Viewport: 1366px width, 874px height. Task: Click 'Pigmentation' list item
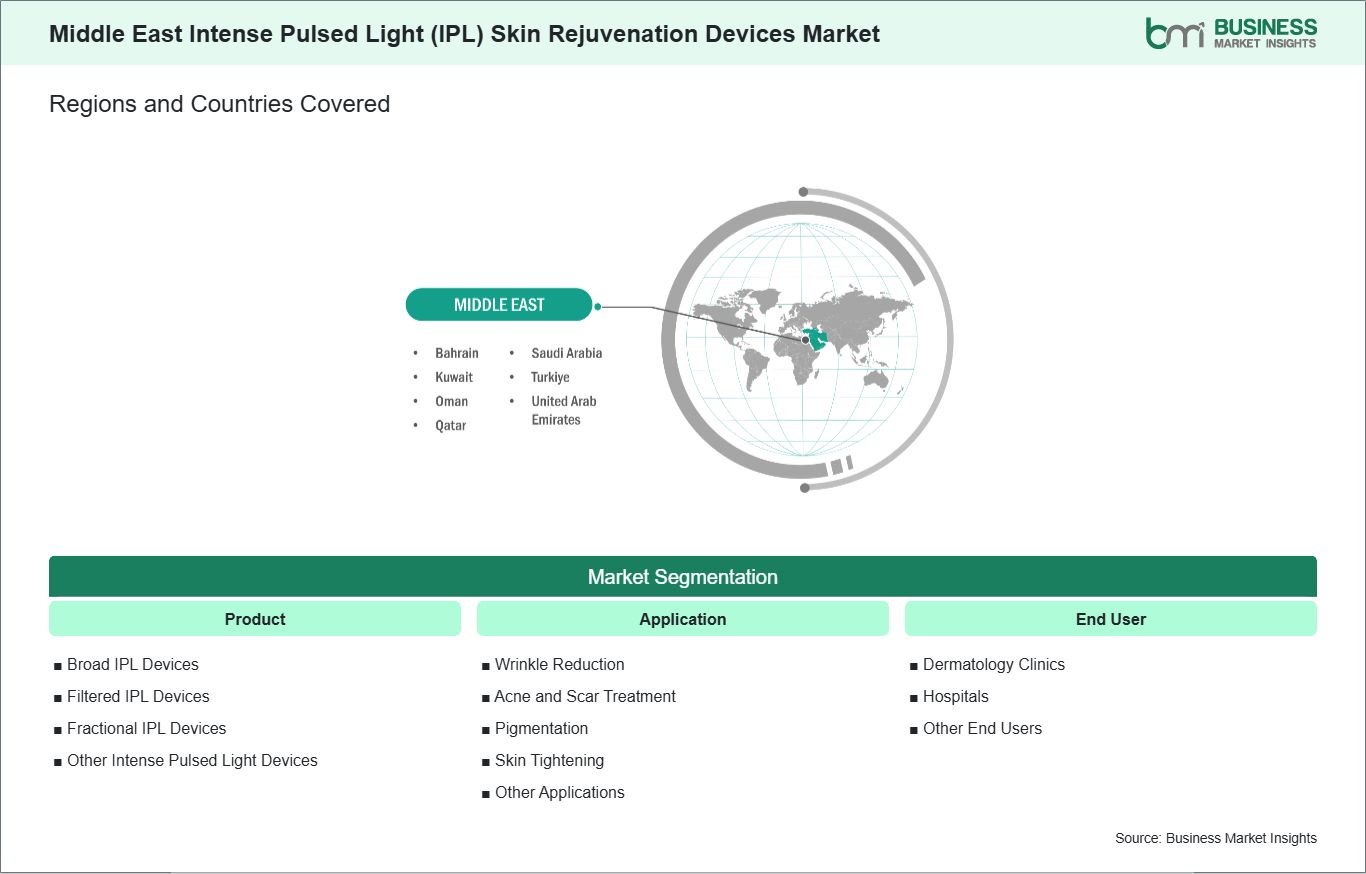pyautogui.click(x=541, y=728)
